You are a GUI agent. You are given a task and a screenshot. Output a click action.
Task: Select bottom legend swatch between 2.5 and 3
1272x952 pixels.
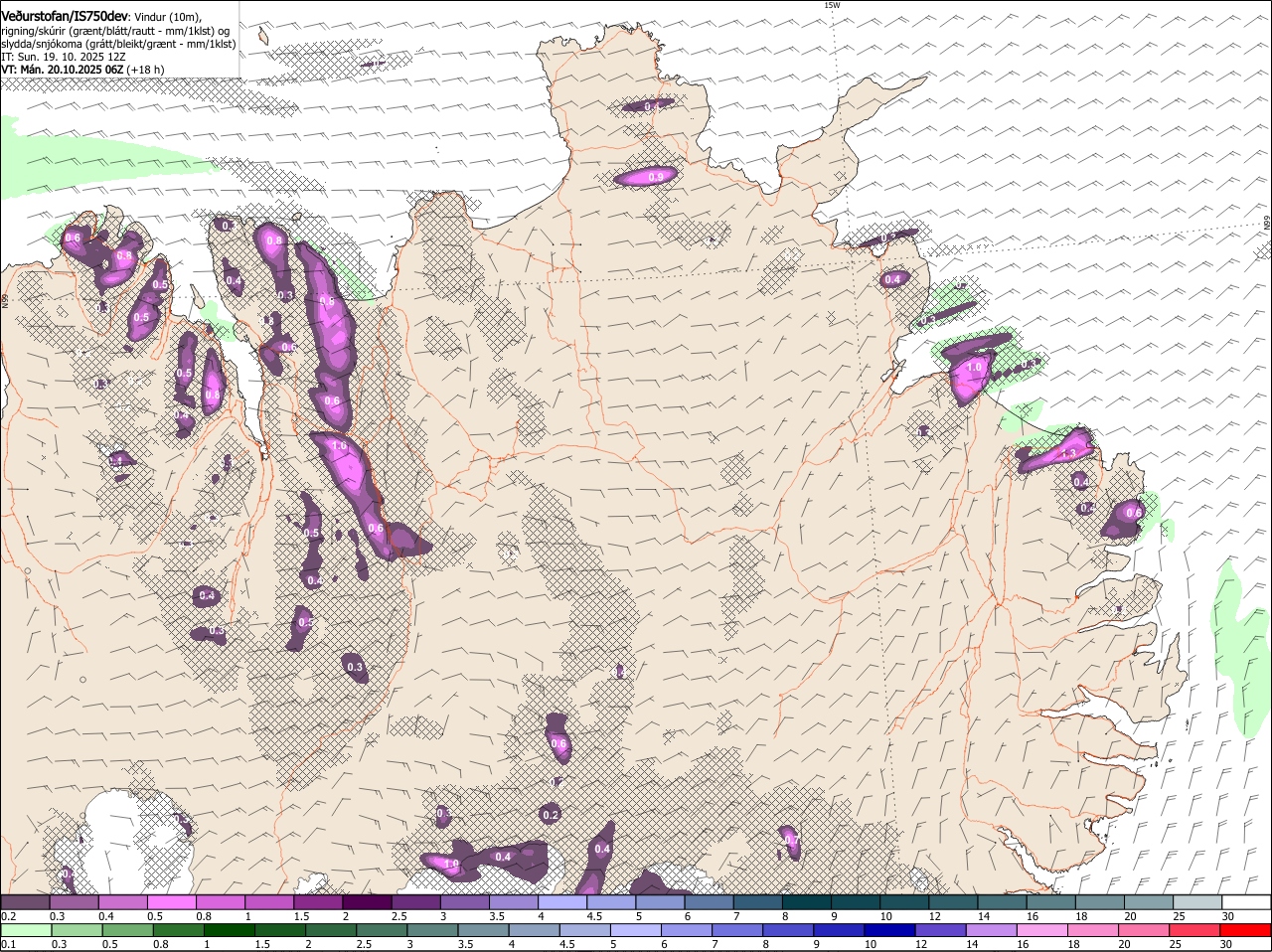click(382, 930)
